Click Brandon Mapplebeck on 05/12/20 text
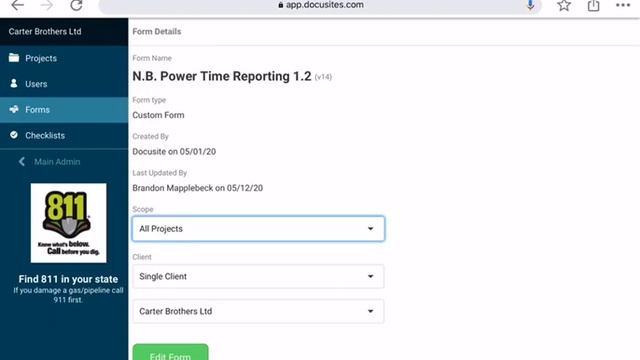 pyautogui.click(x=198, y=188)
